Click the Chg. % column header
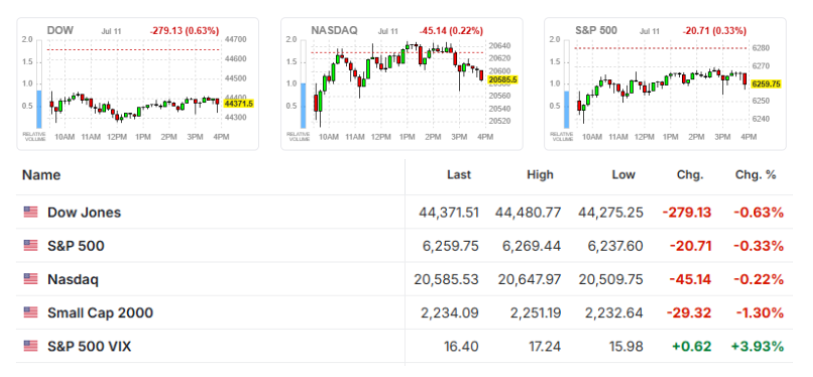The width and height of the screenshot is (813, 377). [x=755, y=175]
